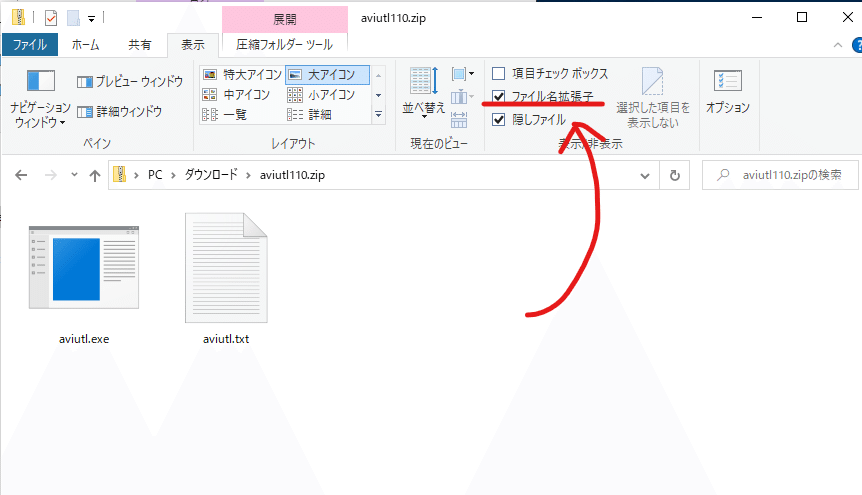Click the zip folder title bar icon
862x495 pixels.
[18, 18]
